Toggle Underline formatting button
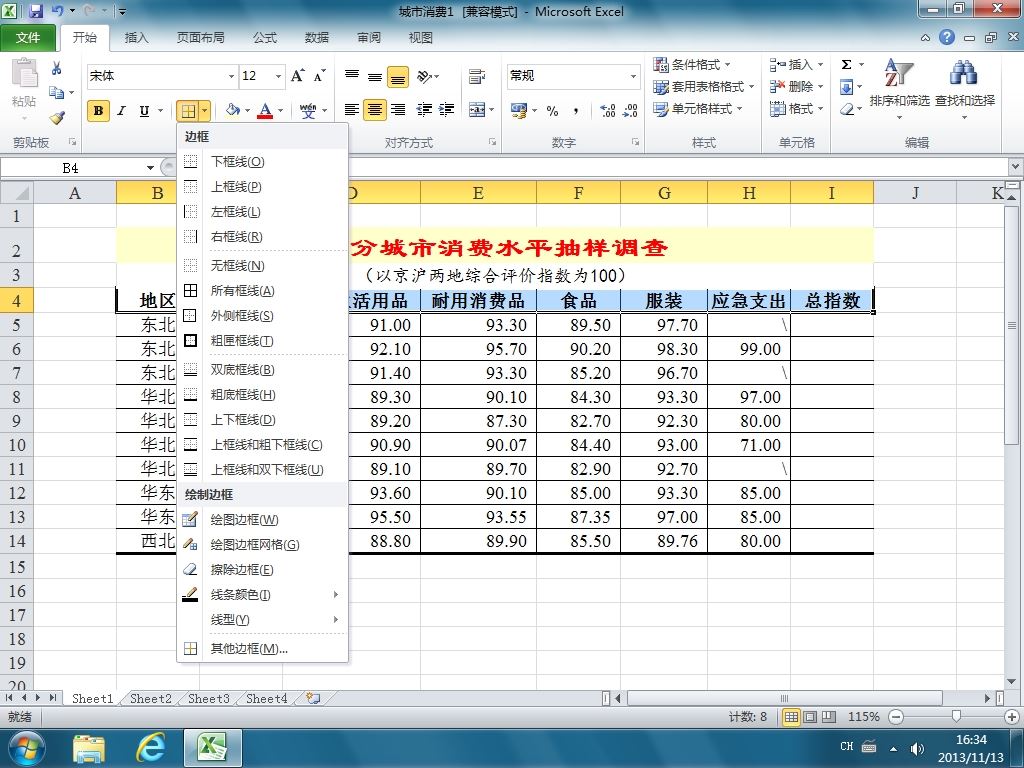Screen dimensions: 1024x768 pyautogui.click(x=144, y=110)
